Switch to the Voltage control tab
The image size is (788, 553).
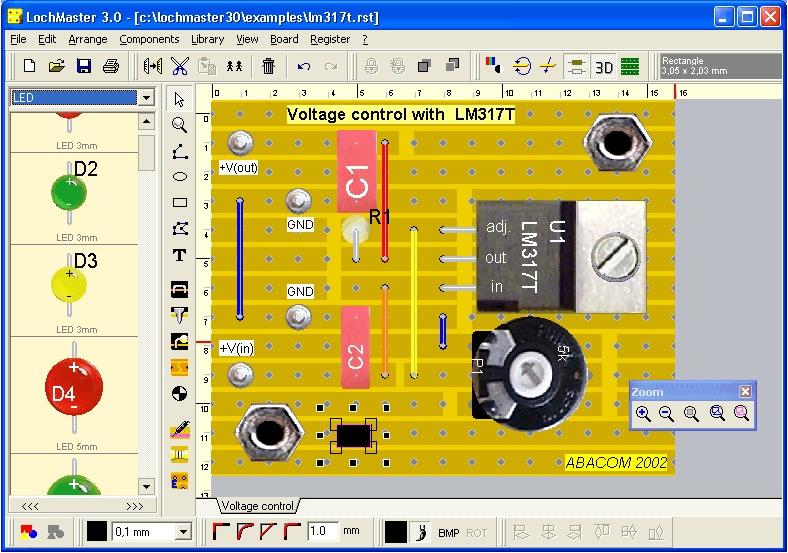pos(257,506)
